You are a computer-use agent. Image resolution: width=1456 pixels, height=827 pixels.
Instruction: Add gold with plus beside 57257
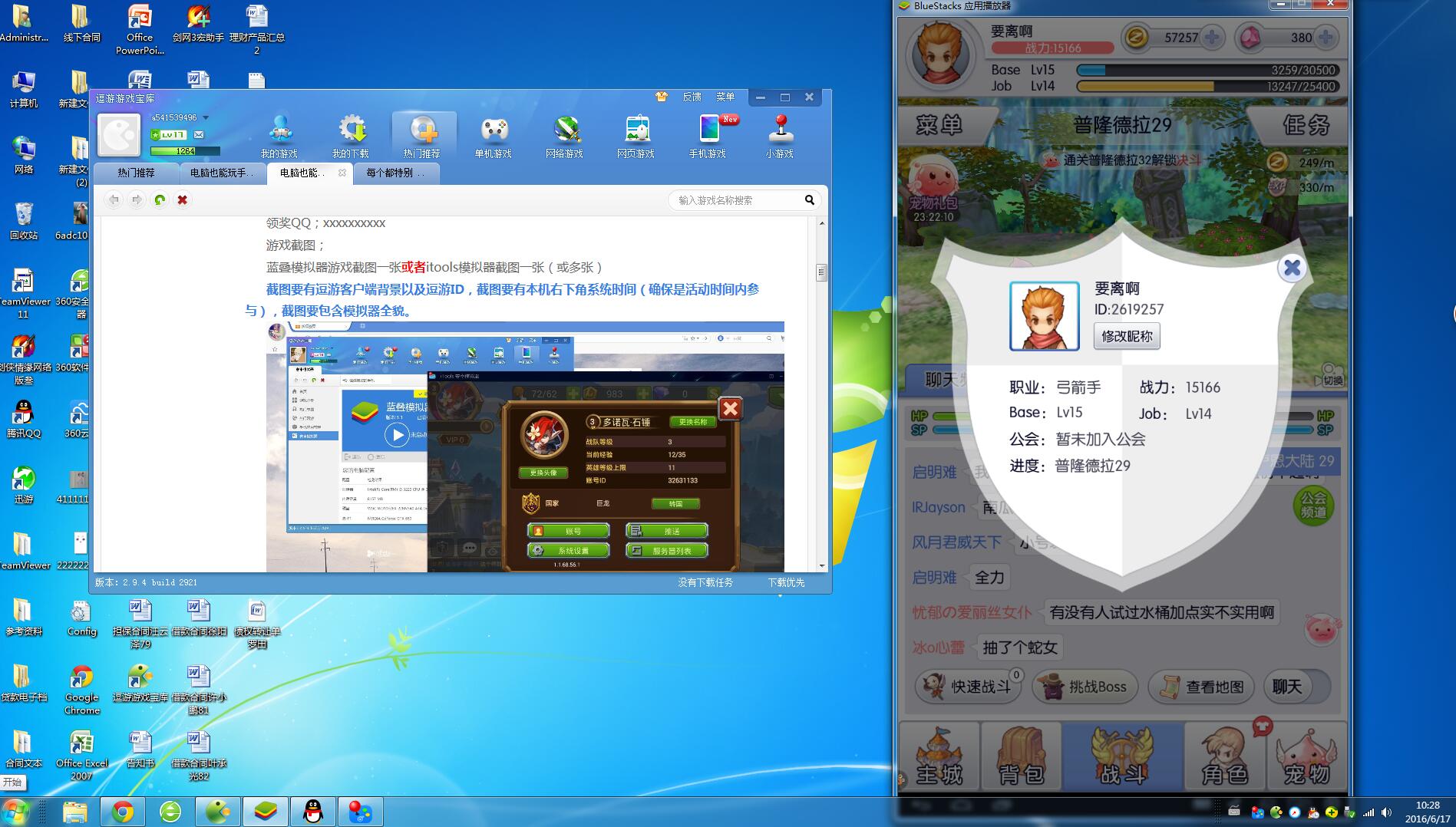point(1212,37)
